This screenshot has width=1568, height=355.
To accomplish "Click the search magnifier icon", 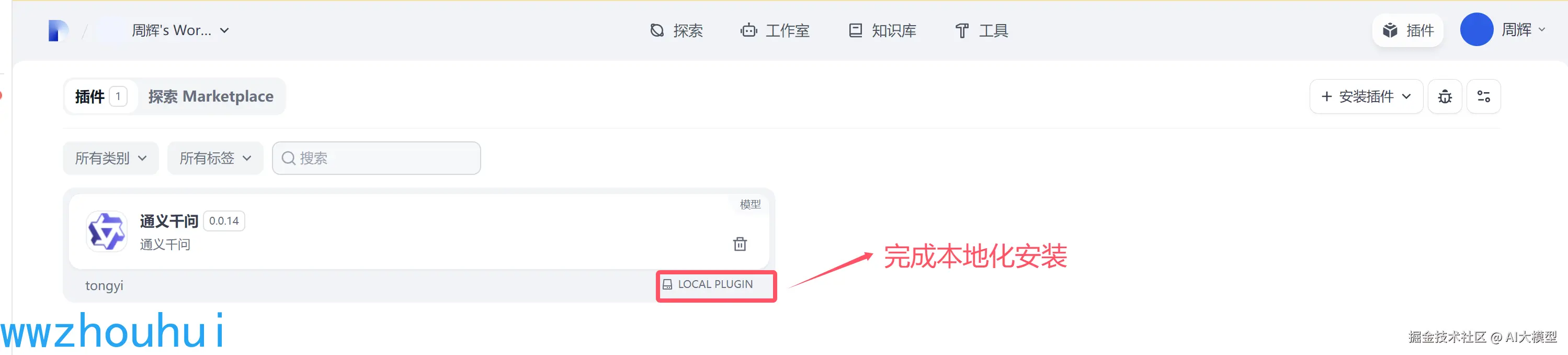I will coord(289,158).
